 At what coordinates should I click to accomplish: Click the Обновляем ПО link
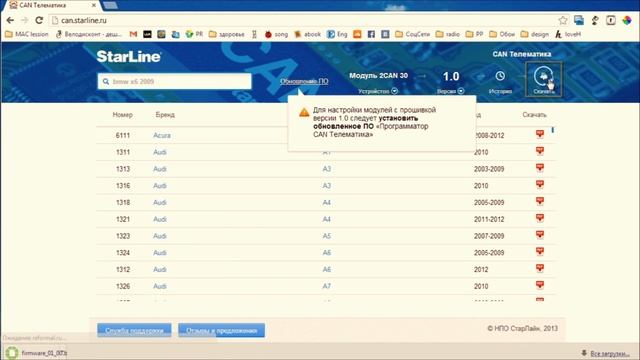pyautogui.click(x=304, y=81)
